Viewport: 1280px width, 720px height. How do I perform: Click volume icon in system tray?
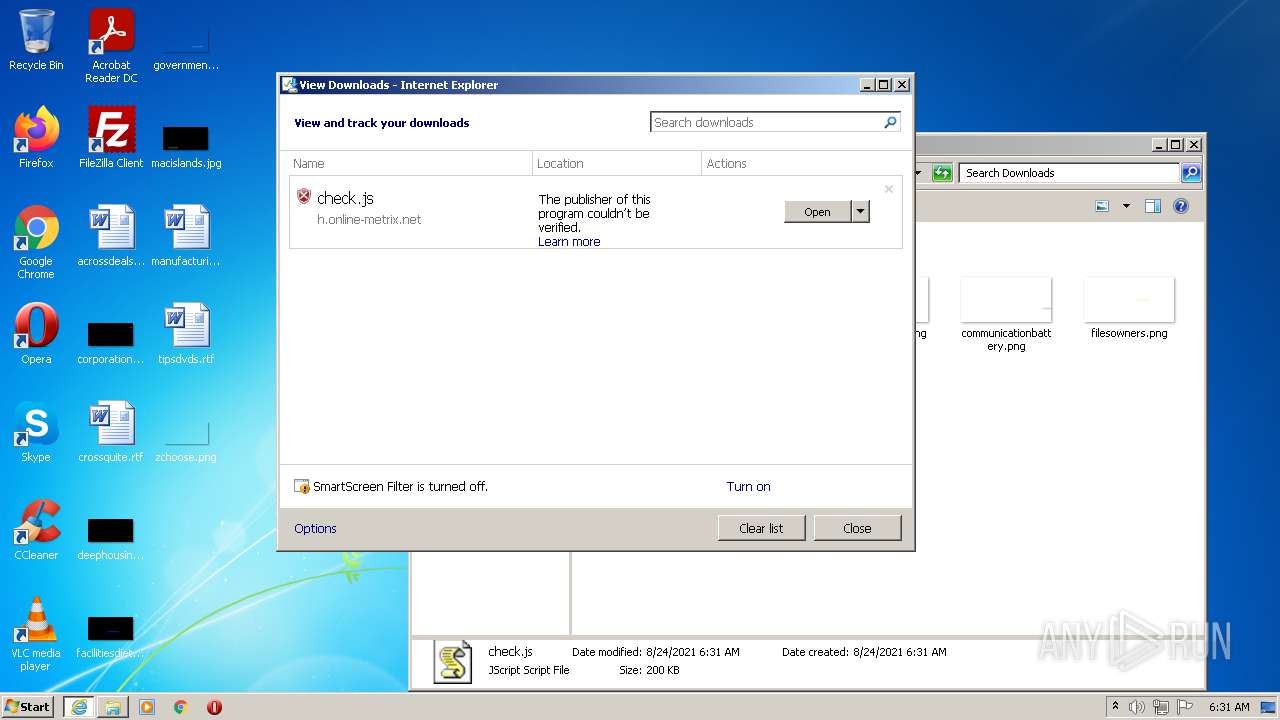[1137, 707]
